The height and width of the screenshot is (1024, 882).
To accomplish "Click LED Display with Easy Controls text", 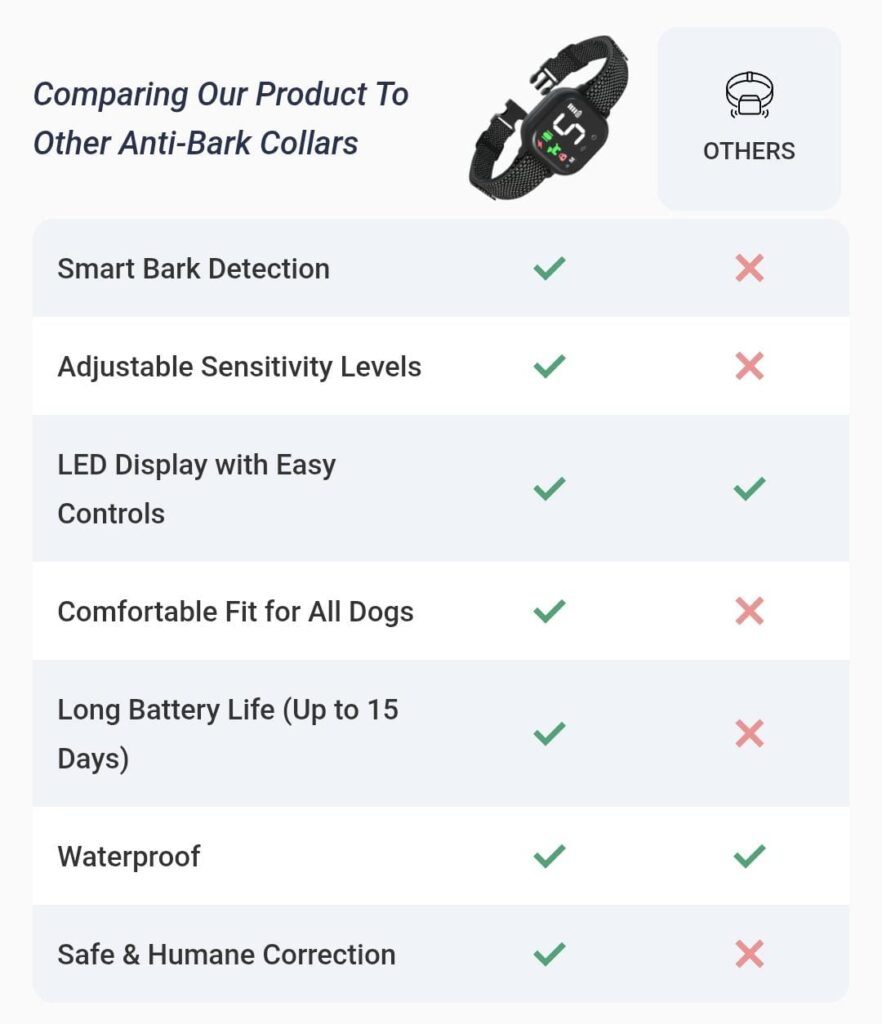I will pyautogui.click(x=196, y=489).
